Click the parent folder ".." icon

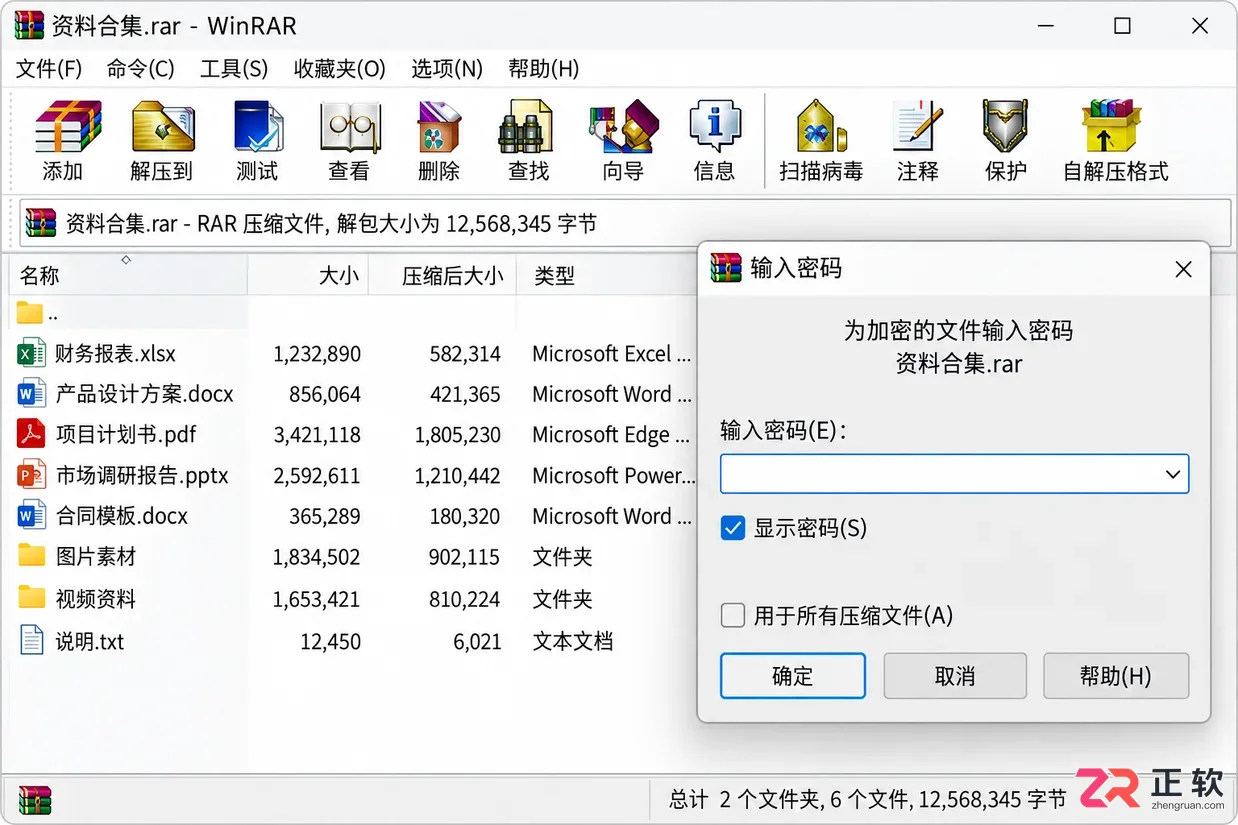tap(30, 313)
